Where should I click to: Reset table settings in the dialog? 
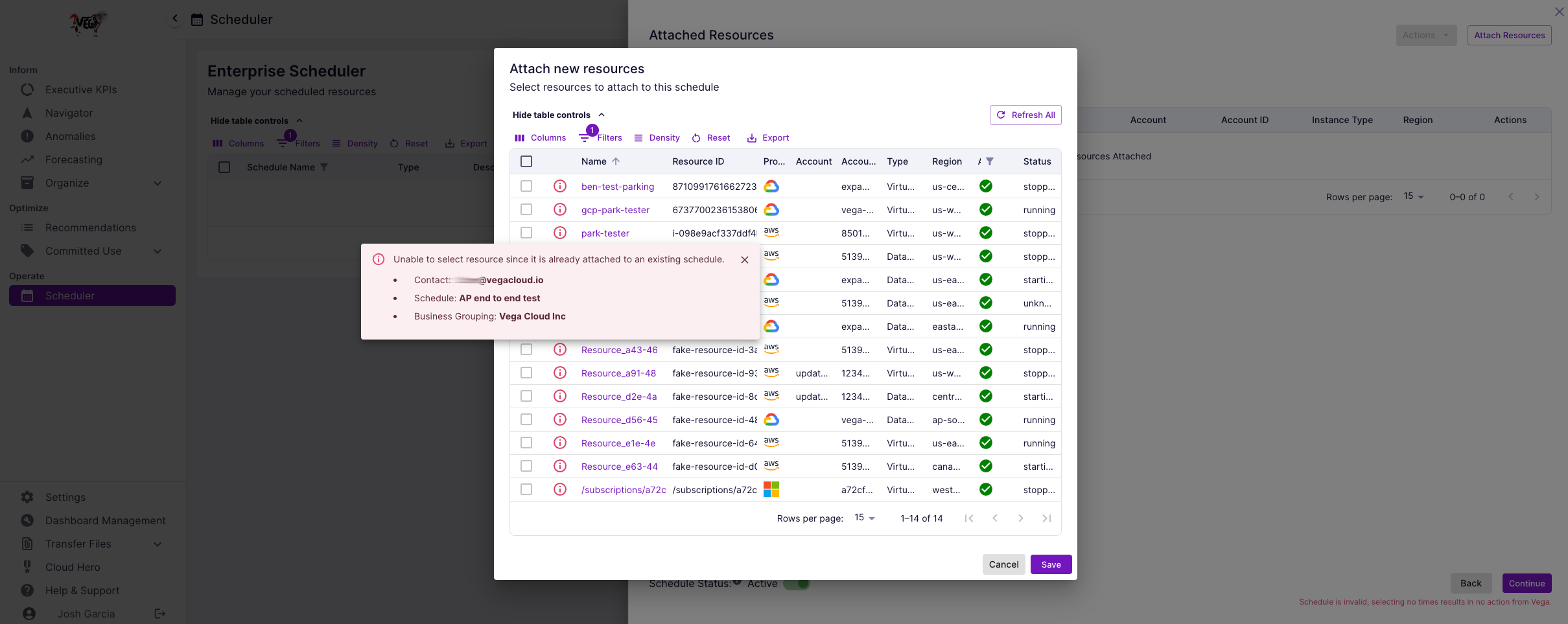click(x=710, y=138)
